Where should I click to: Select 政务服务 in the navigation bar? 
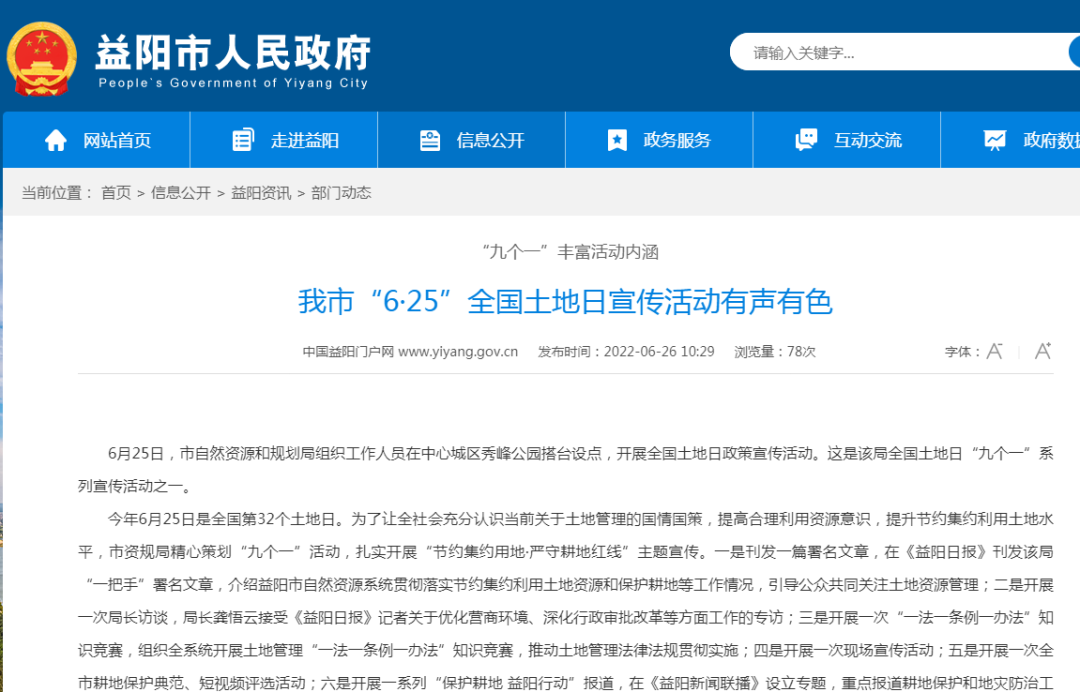(x=677, y=141)
